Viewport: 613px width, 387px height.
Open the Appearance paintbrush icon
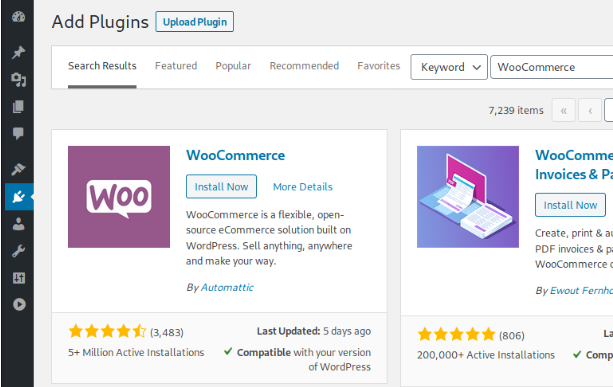click(18, 169)
